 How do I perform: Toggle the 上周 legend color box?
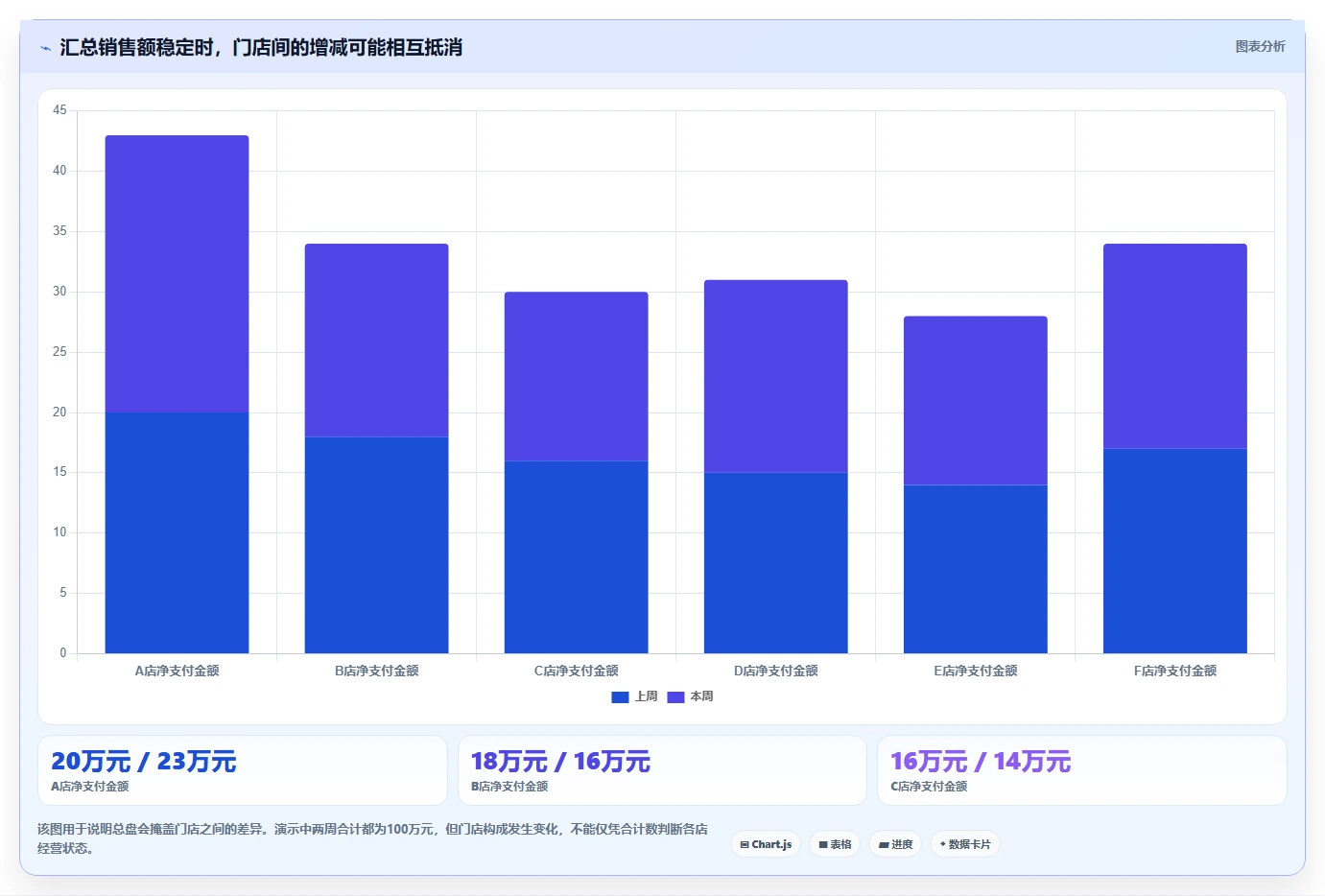(x=620, y=697)
